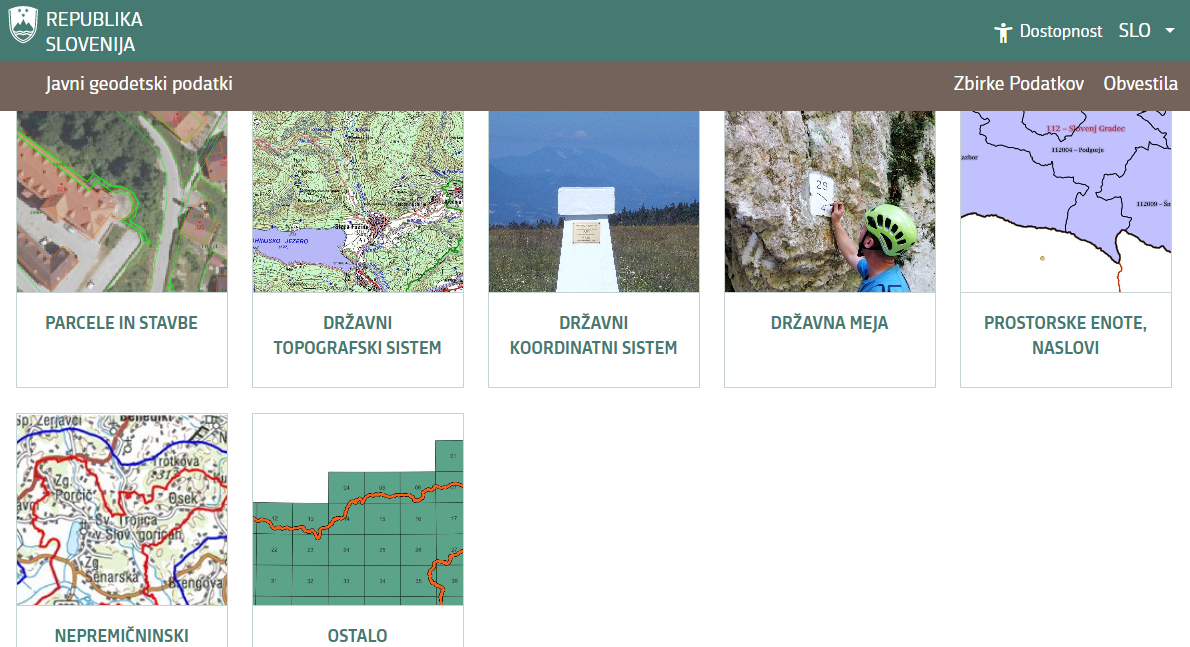Open Obvestila menu item
This screenshot has width=1190, height=647.
point(1140,84)
